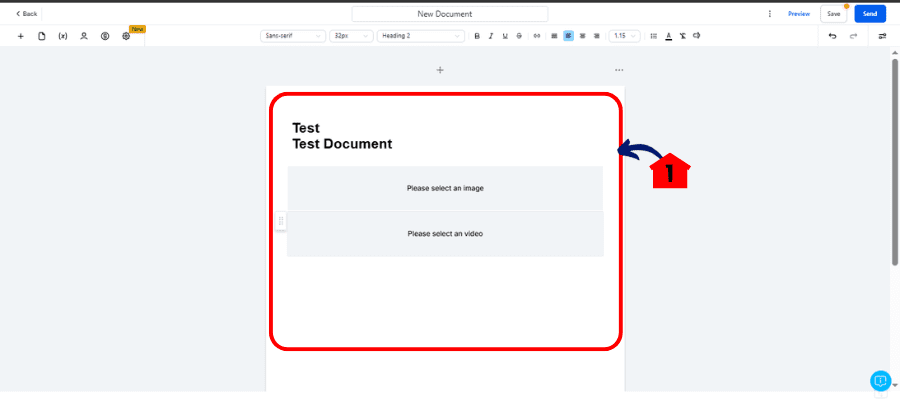
Task: Click the block drag handle beside video placeholder
Action: 281,222
